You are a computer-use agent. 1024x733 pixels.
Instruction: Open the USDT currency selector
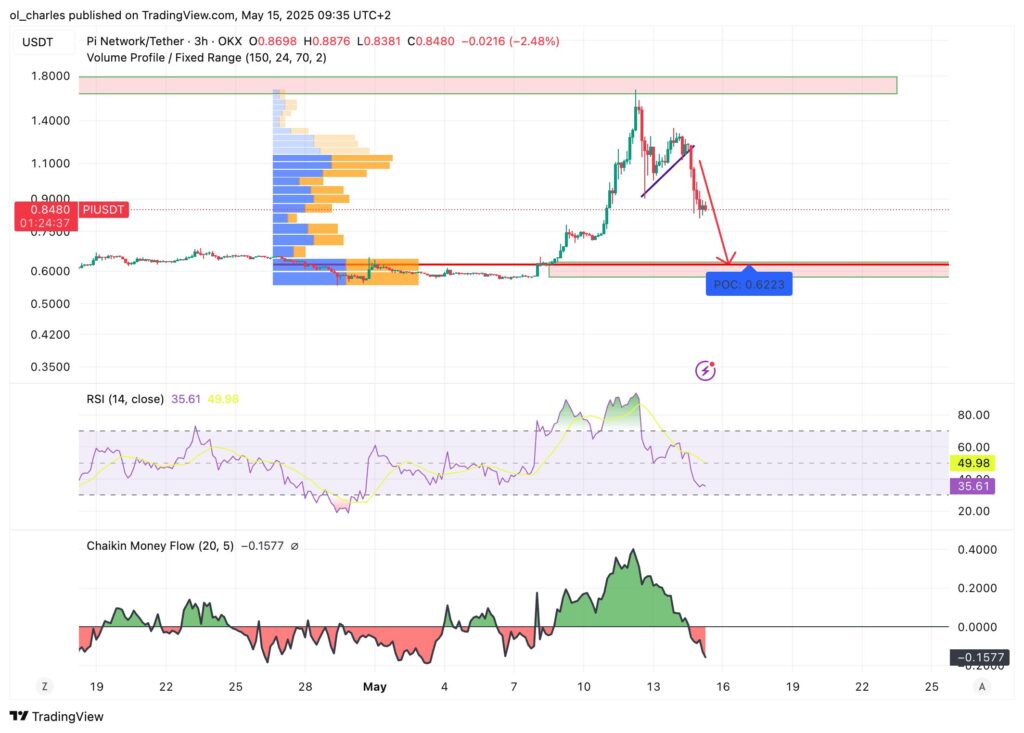pos(40,41)
